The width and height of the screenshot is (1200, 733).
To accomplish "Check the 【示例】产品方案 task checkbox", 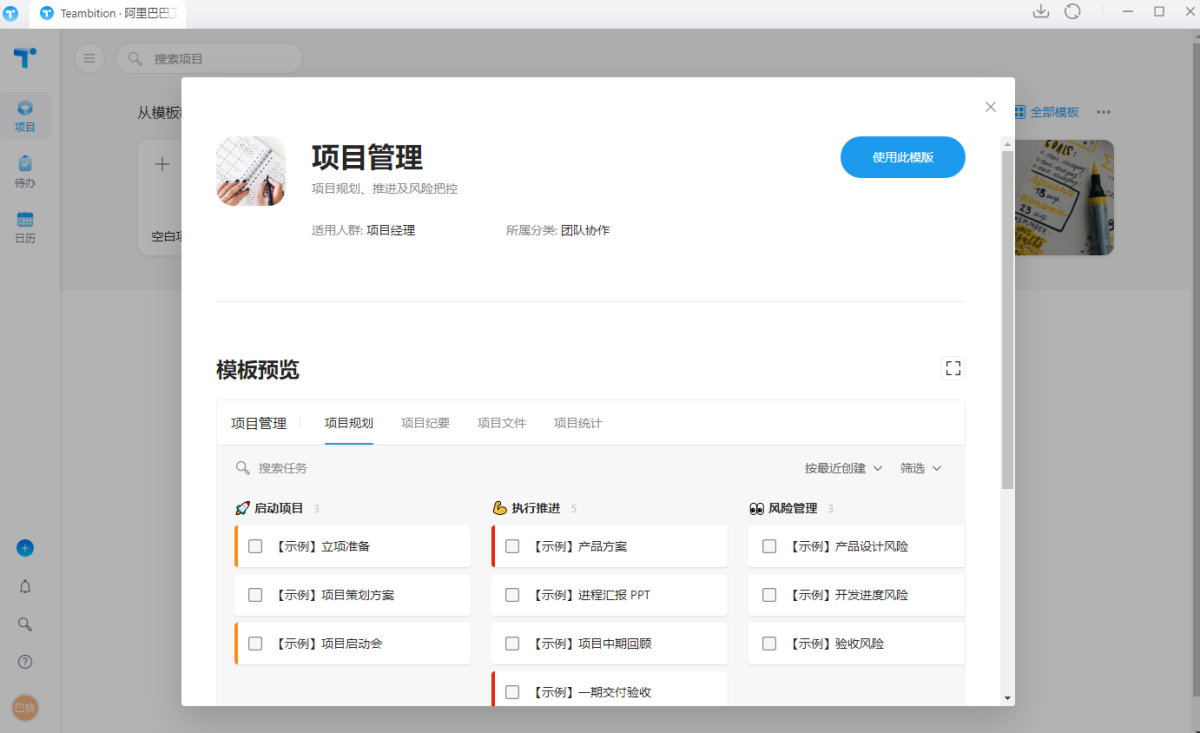I will tap(512, 546).
